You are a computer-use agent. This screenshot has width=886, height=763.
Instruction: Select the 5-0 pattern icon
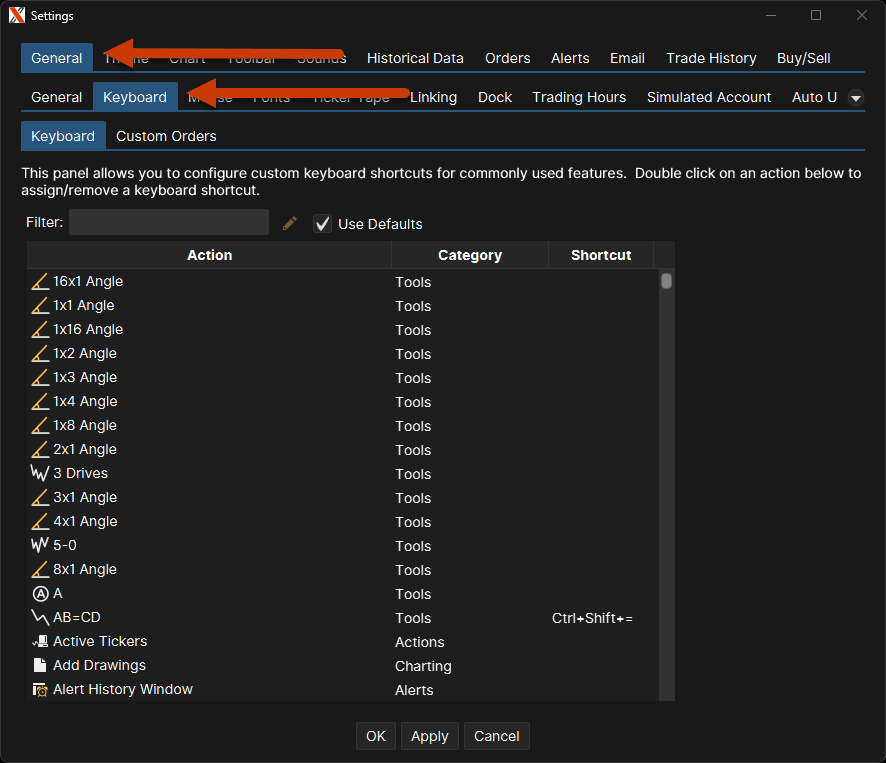40,546
